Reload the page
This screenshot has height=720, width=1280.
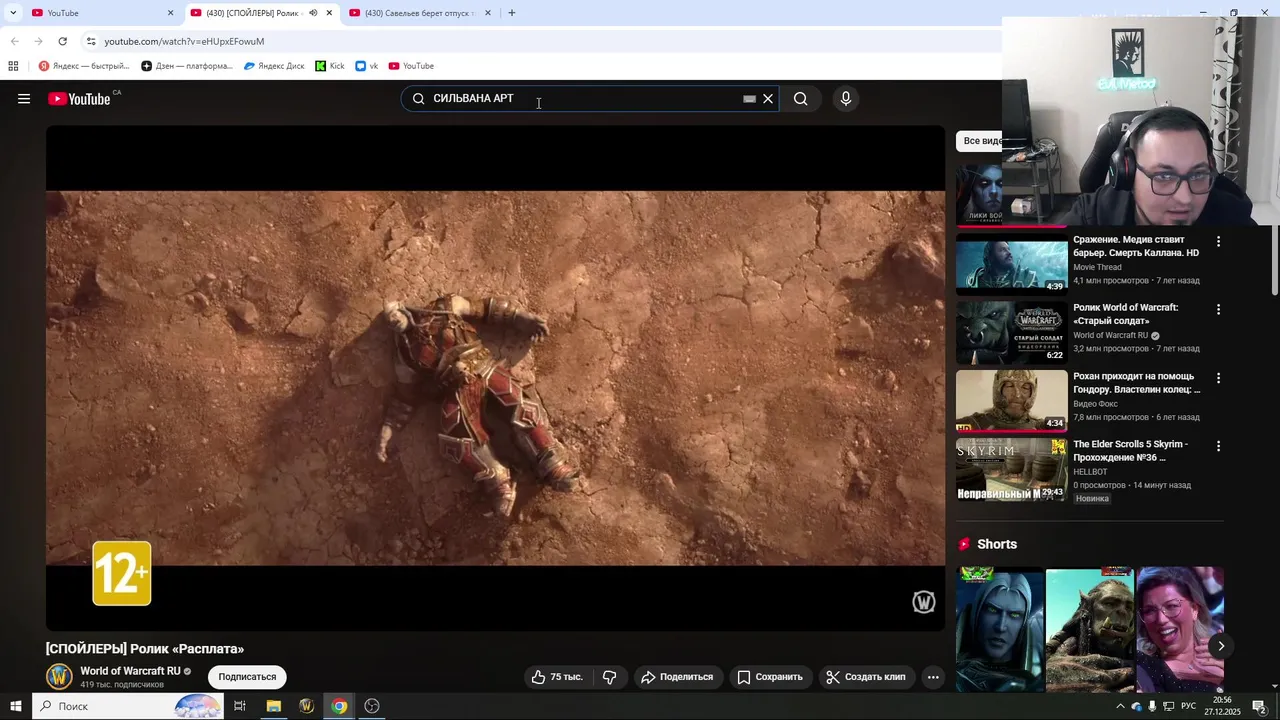pos(62,41)
